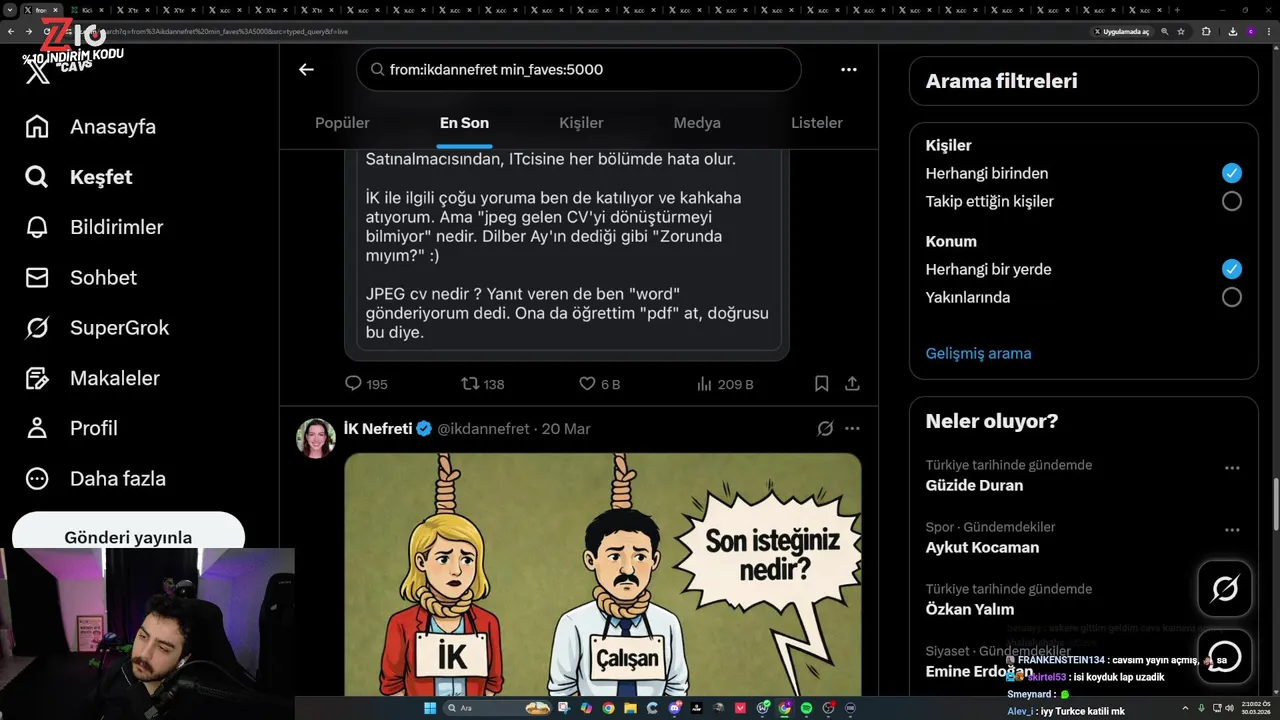Image resolution: width=1280 pixels, height=720 pixels.
Task: Open the Son isteğiniz nedir cartoon image
Action: (603, 575)
